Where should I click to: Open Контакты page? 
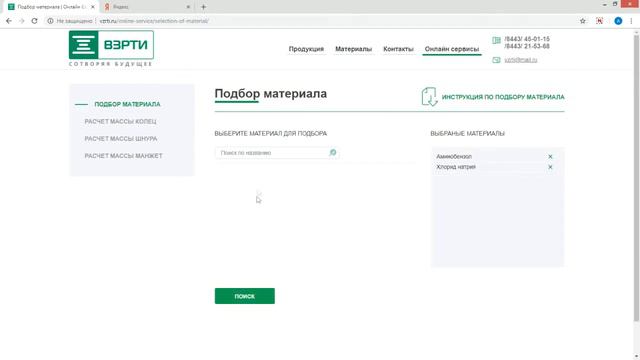pyautogui.click(x=398, y=49)
